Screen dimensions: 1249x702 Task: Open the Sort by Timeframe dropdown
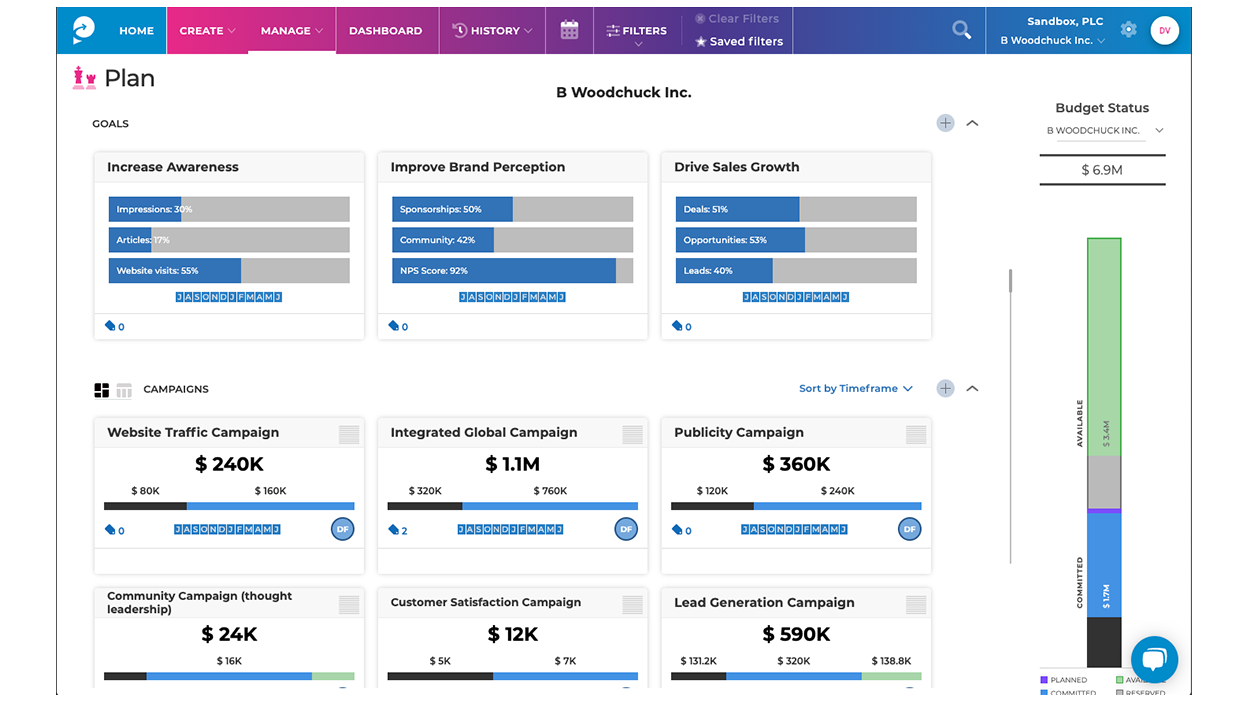click(855, 388)
